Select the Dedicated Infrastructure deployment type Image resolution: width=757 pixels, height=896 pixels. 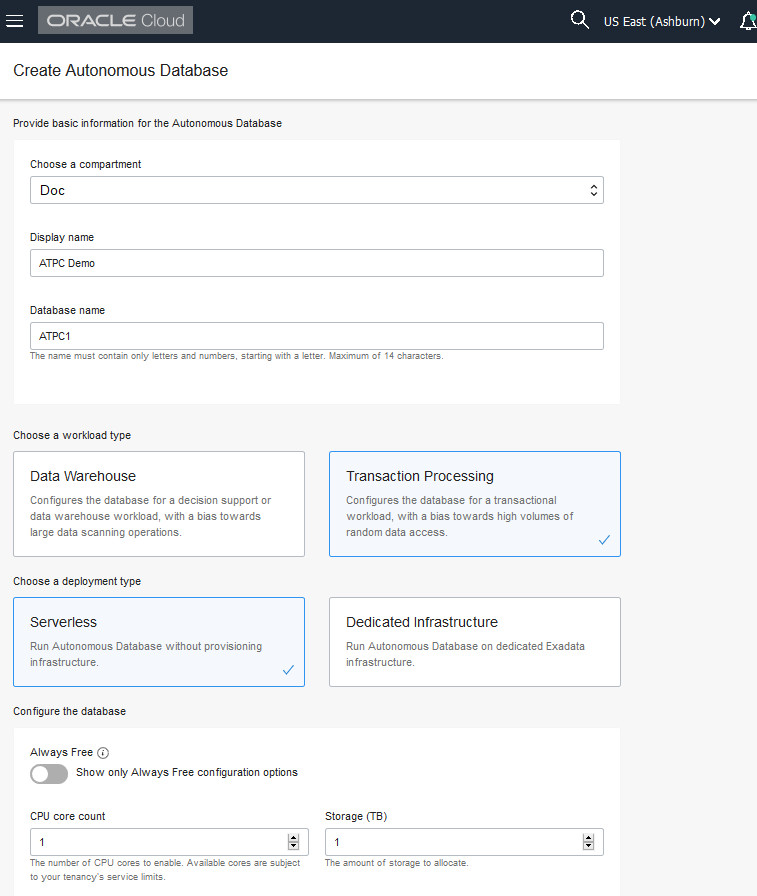(475, 642)
